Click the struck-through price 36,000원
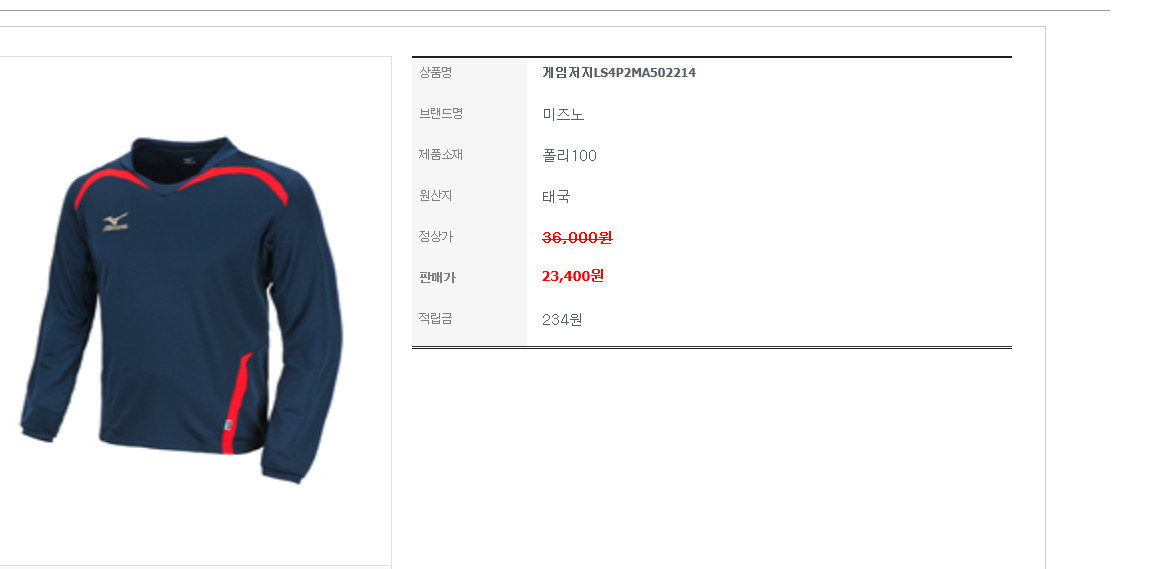Image resolution: width=1152 pixels, height=569 pixels. tap(577, 237)
